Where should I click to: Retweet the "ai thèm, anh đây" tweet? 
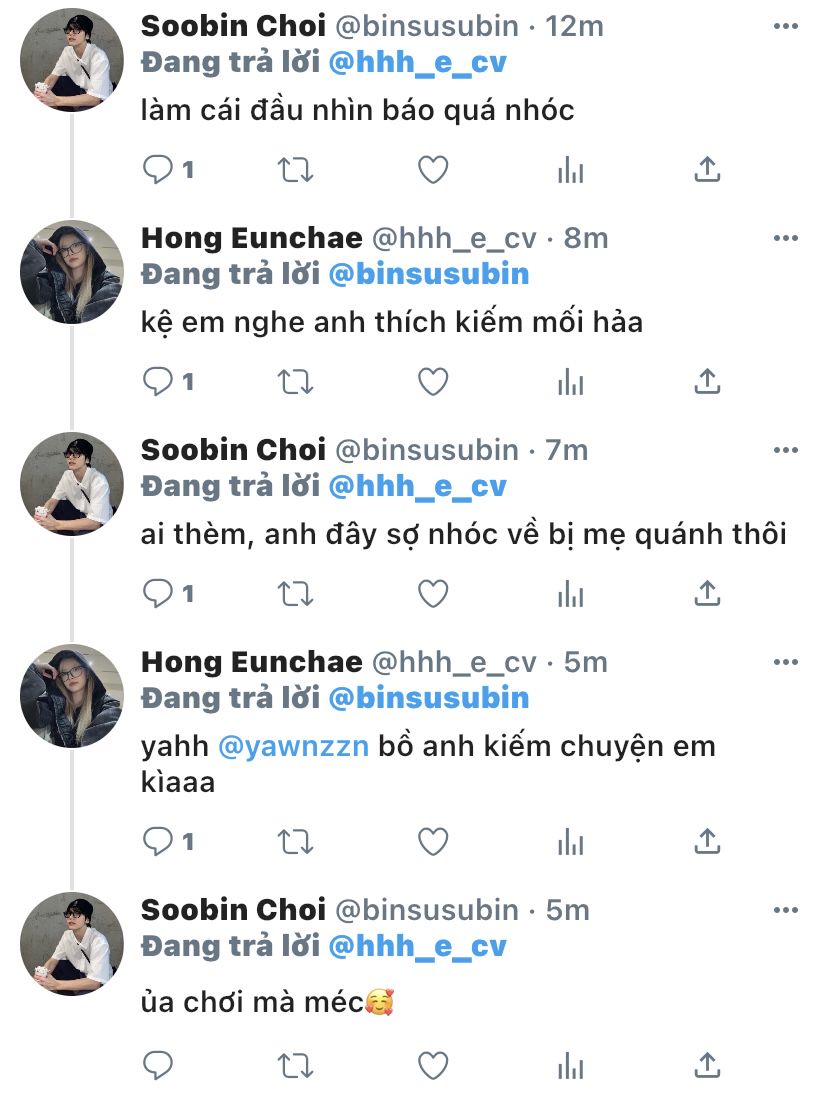tap(294, 594)
